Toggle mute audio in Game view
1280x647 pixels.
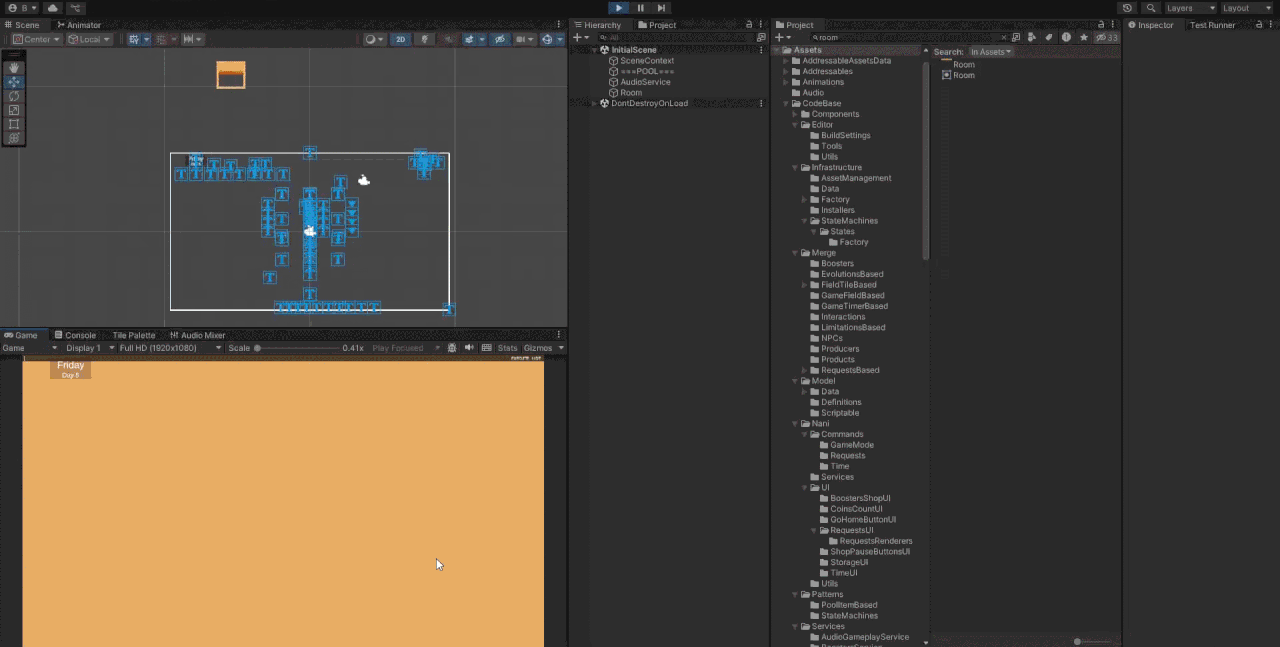(469, 348)
